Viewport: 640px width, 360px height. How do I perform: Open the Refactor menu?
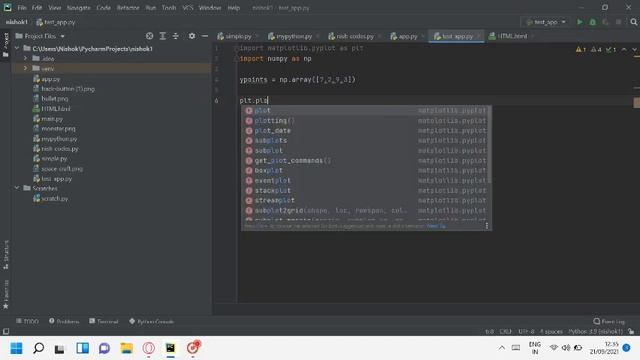128,7
